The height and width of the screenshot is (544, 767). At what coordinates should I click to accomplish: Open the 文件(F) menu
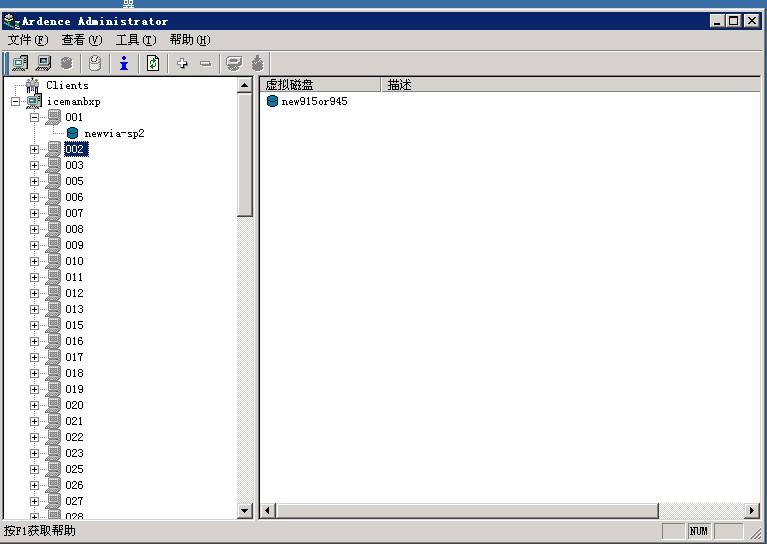pos(28,40)
